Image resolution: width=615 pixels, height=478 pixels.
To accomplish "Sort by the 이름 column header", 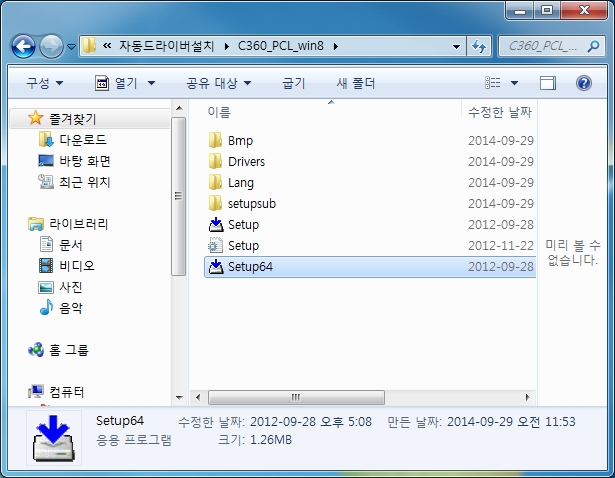I will (219, 112).
